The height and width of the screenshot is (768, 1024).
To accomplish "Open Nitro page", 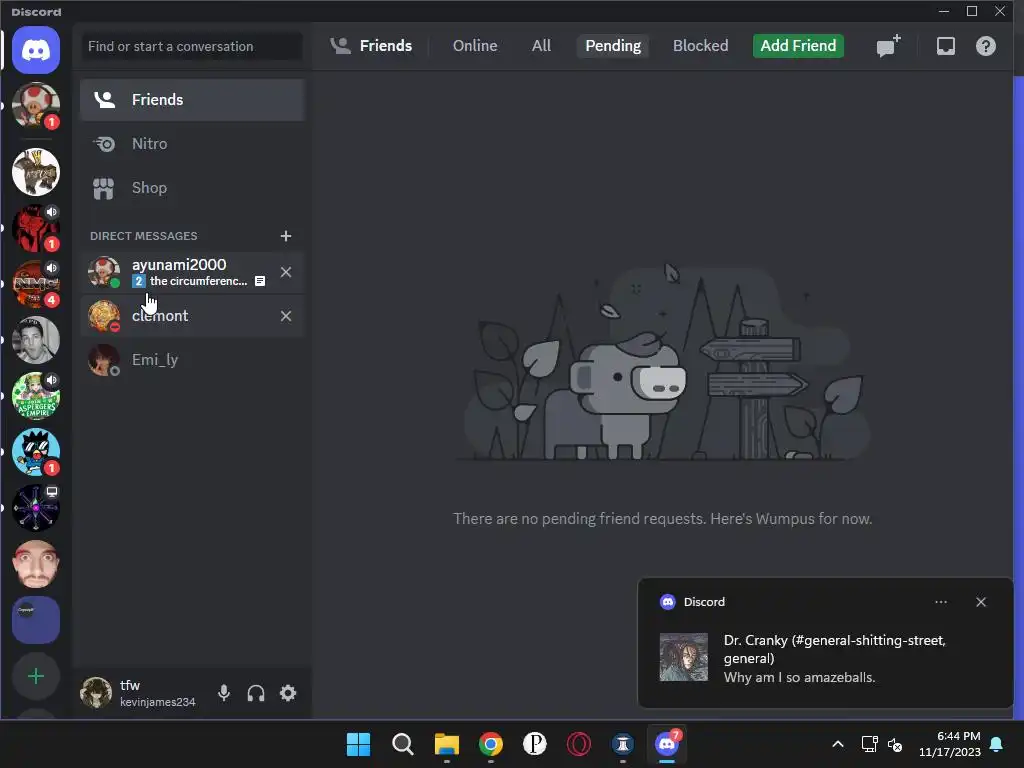I will tap(192, 144).
